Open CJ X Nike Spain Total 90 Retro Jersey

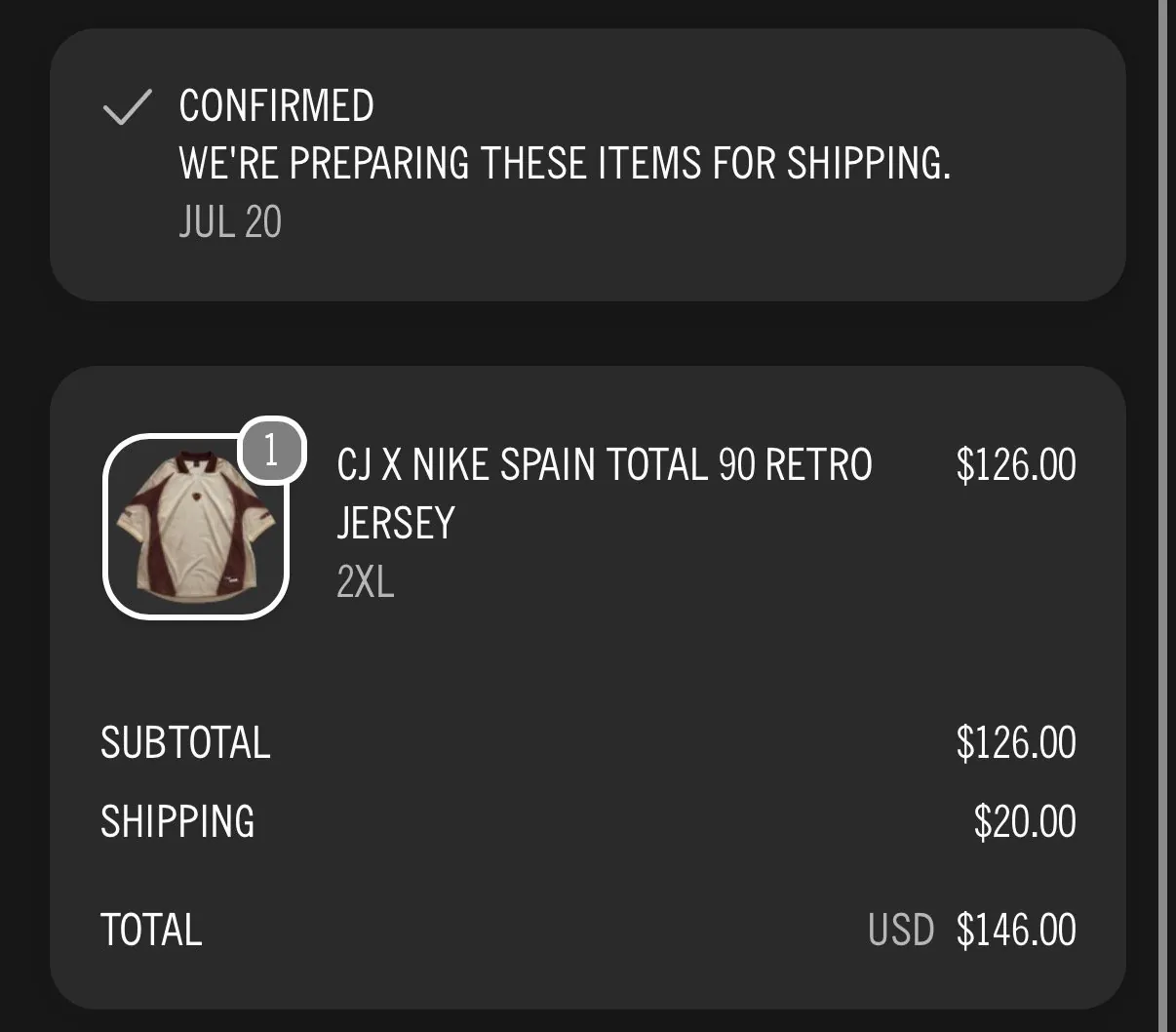click(605, 494)
